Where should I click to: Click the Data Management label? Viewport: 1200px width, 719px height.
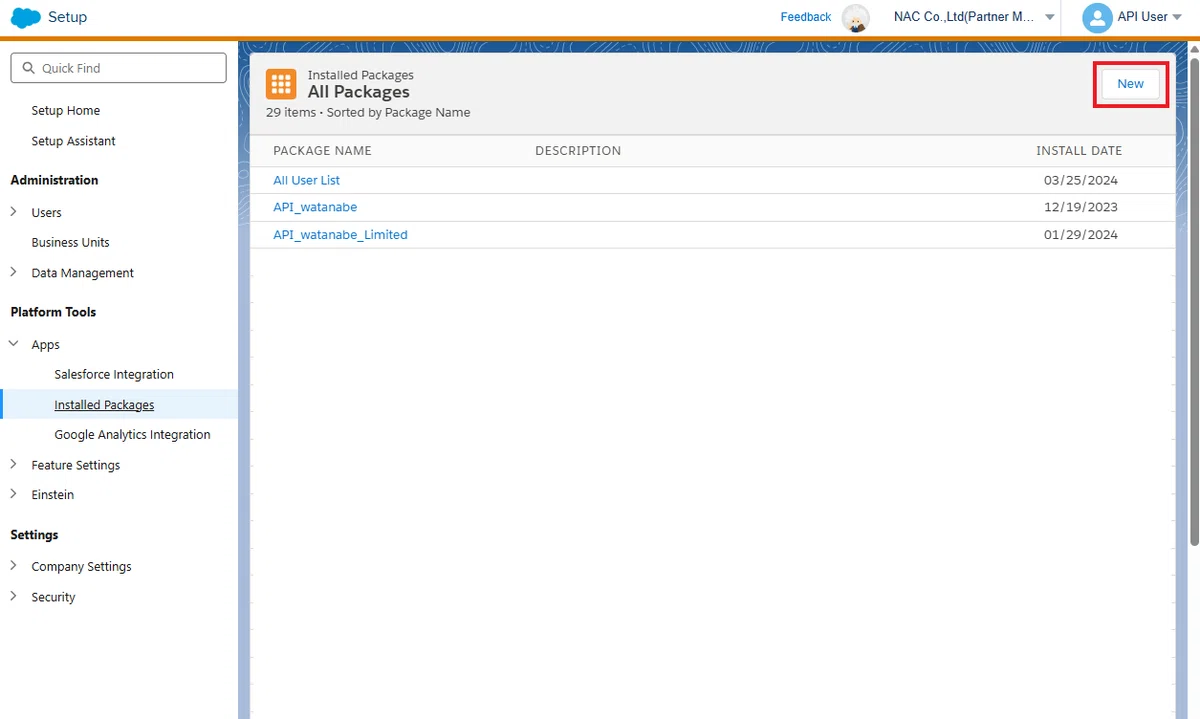(x=82, y=273)
